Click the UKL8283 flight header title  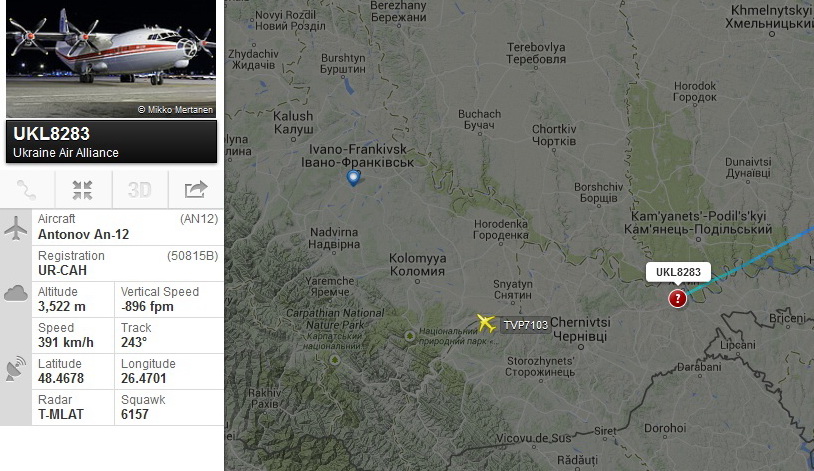pos(51,134)
